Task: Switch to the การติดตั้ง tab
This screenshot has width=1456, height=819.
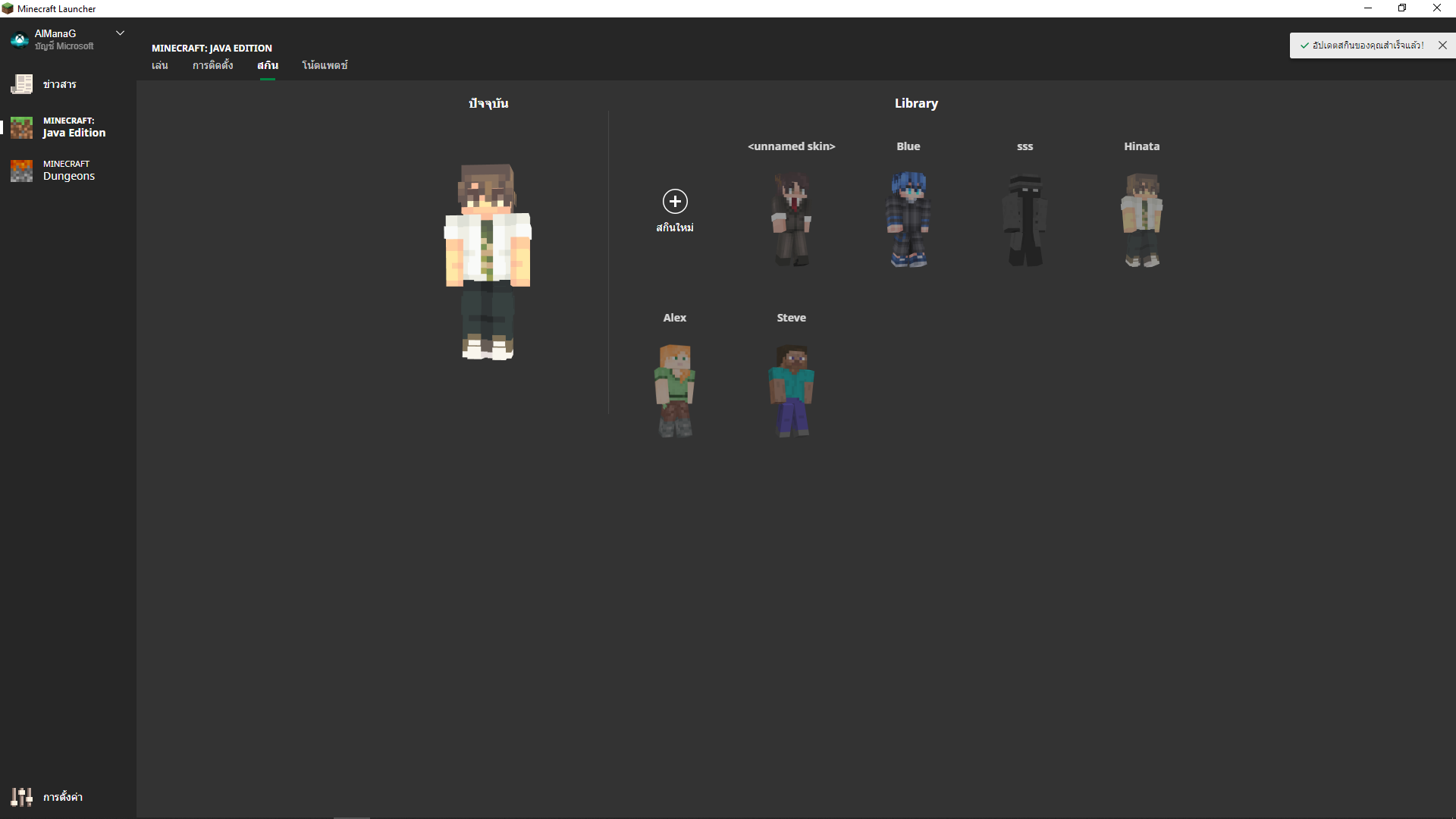Action: pyautogui.click(x=212, y=65)
